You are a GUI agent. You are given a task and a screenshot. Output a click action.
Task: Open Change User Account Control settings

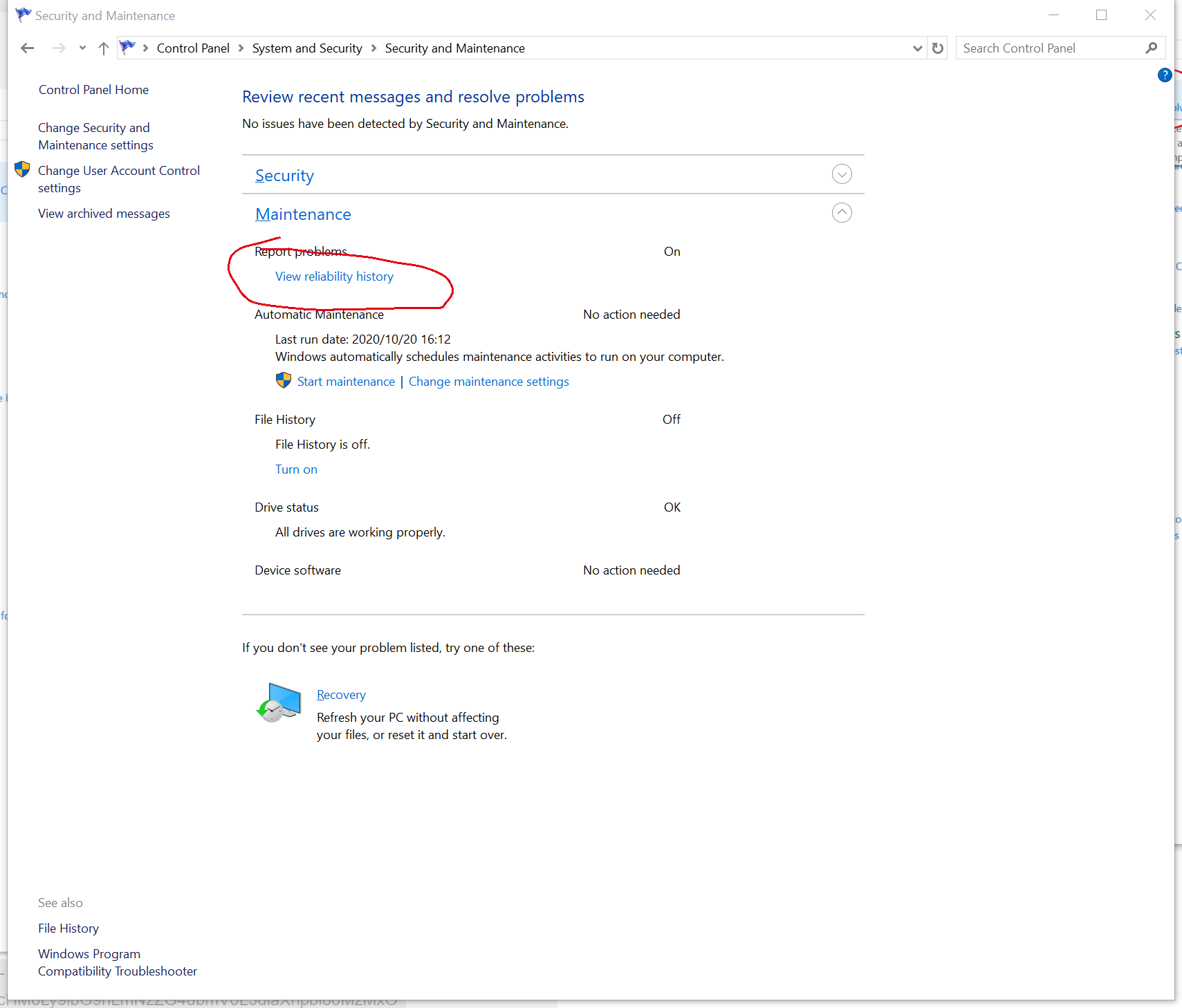coord(118,179)
